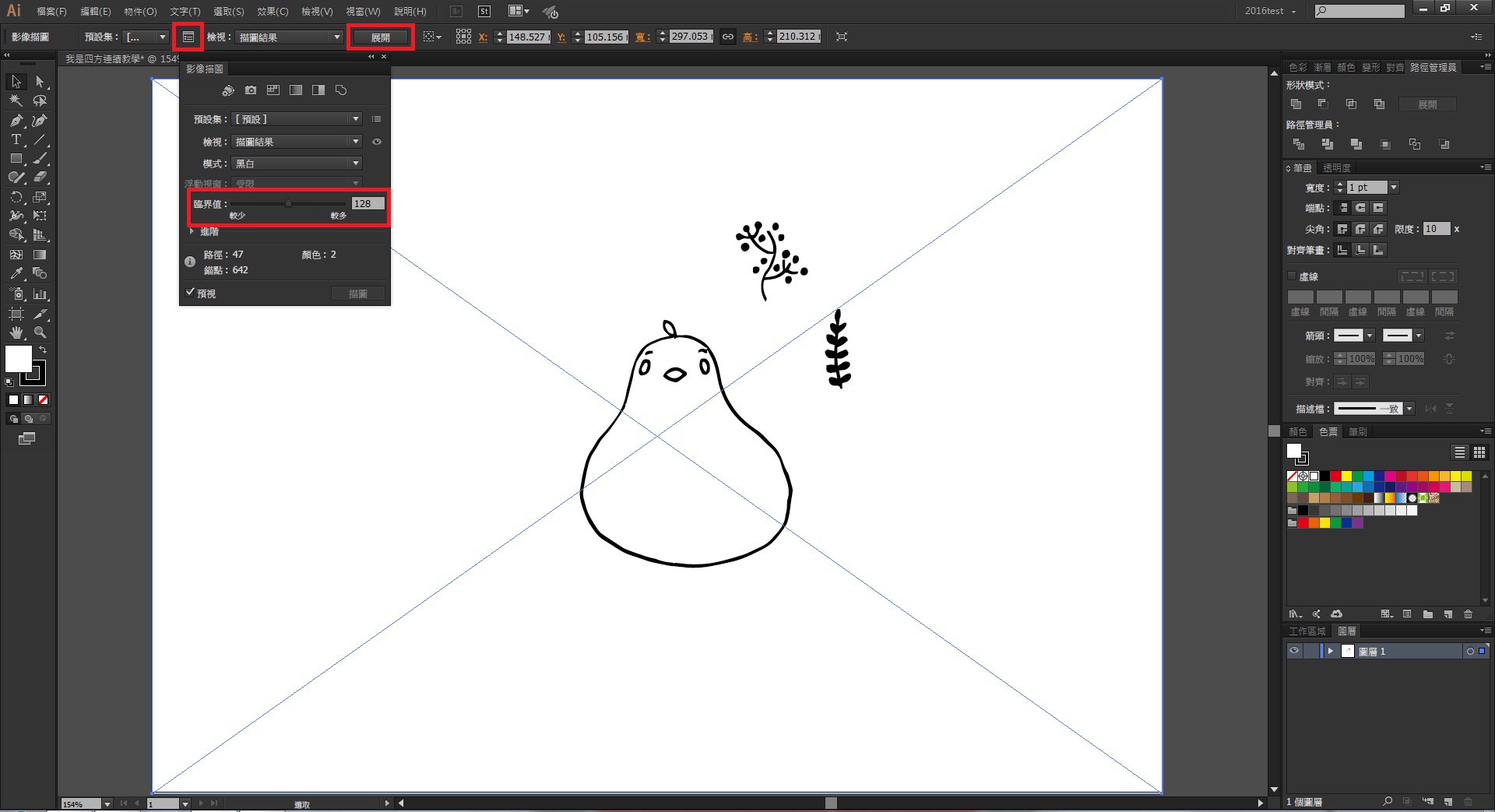This screenshot has height=812, width=1495.
Task: Hide 圖層 1 using eye icon
Action: 1294,651
